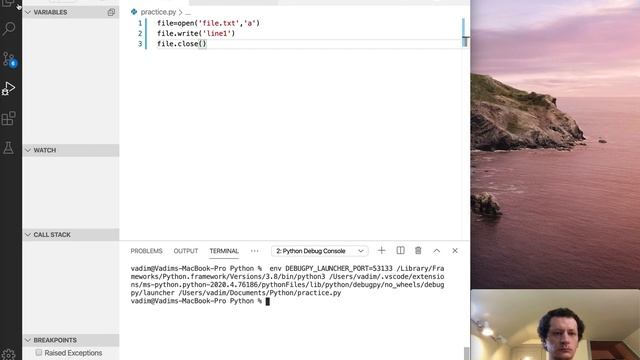The image size is (640, 360).
Task: Open the Run and Debug view
Action: coord(9,88)
